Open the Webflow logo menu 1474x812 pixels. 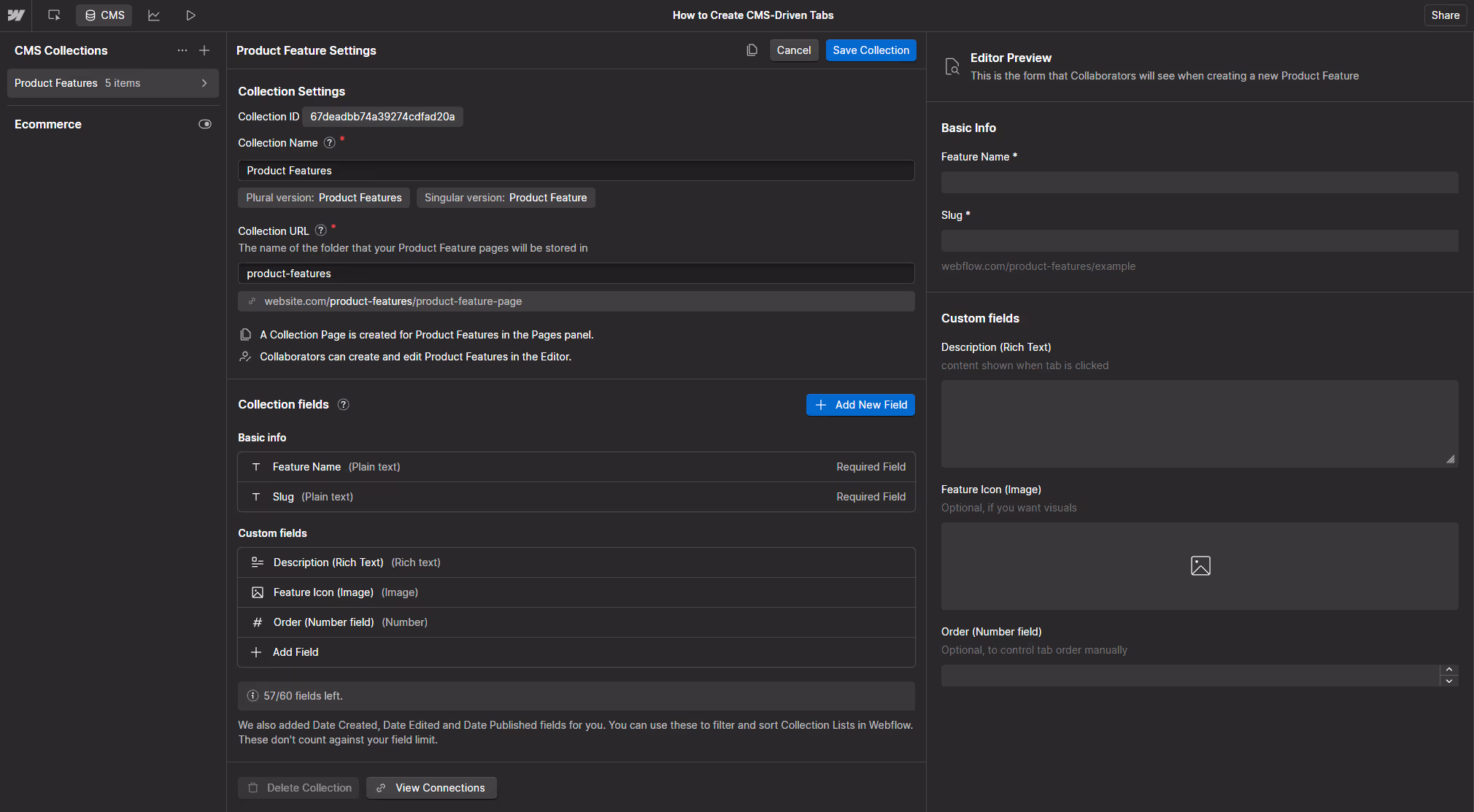click(16, 15)
